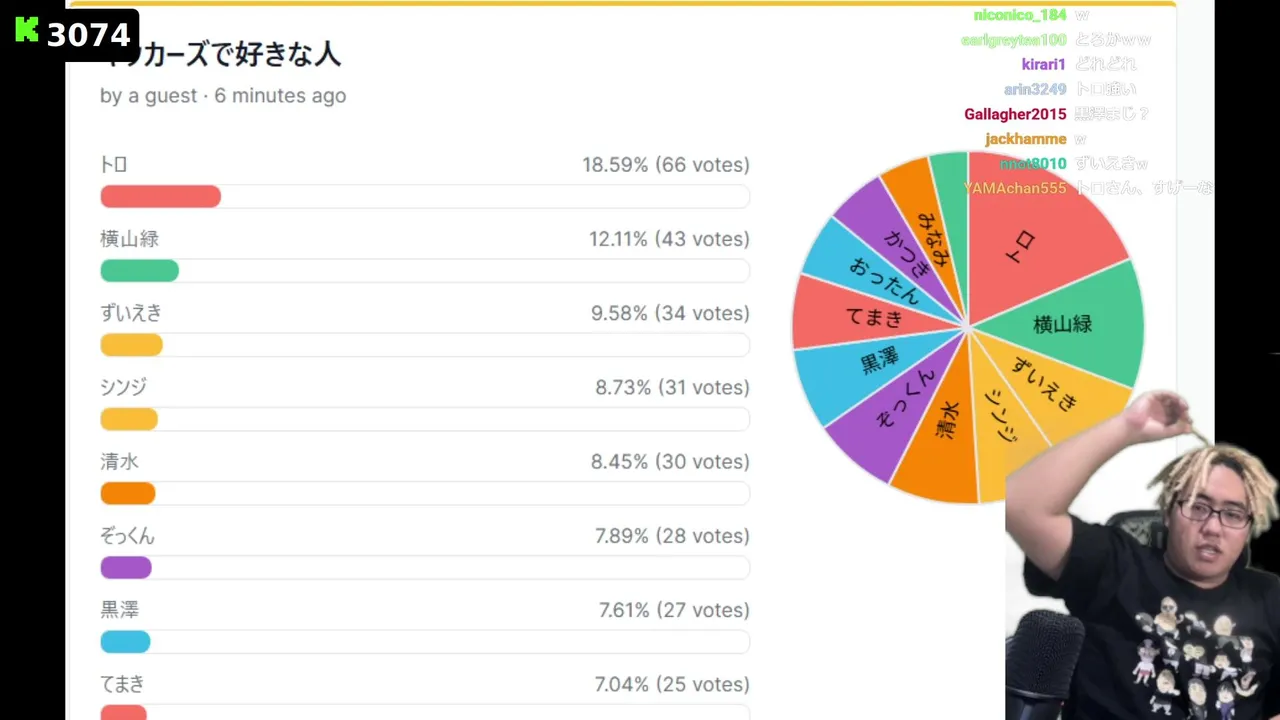The image size is (1280, 720).
Task: Click the red トロ pie slice
Action: [1030, 230]
